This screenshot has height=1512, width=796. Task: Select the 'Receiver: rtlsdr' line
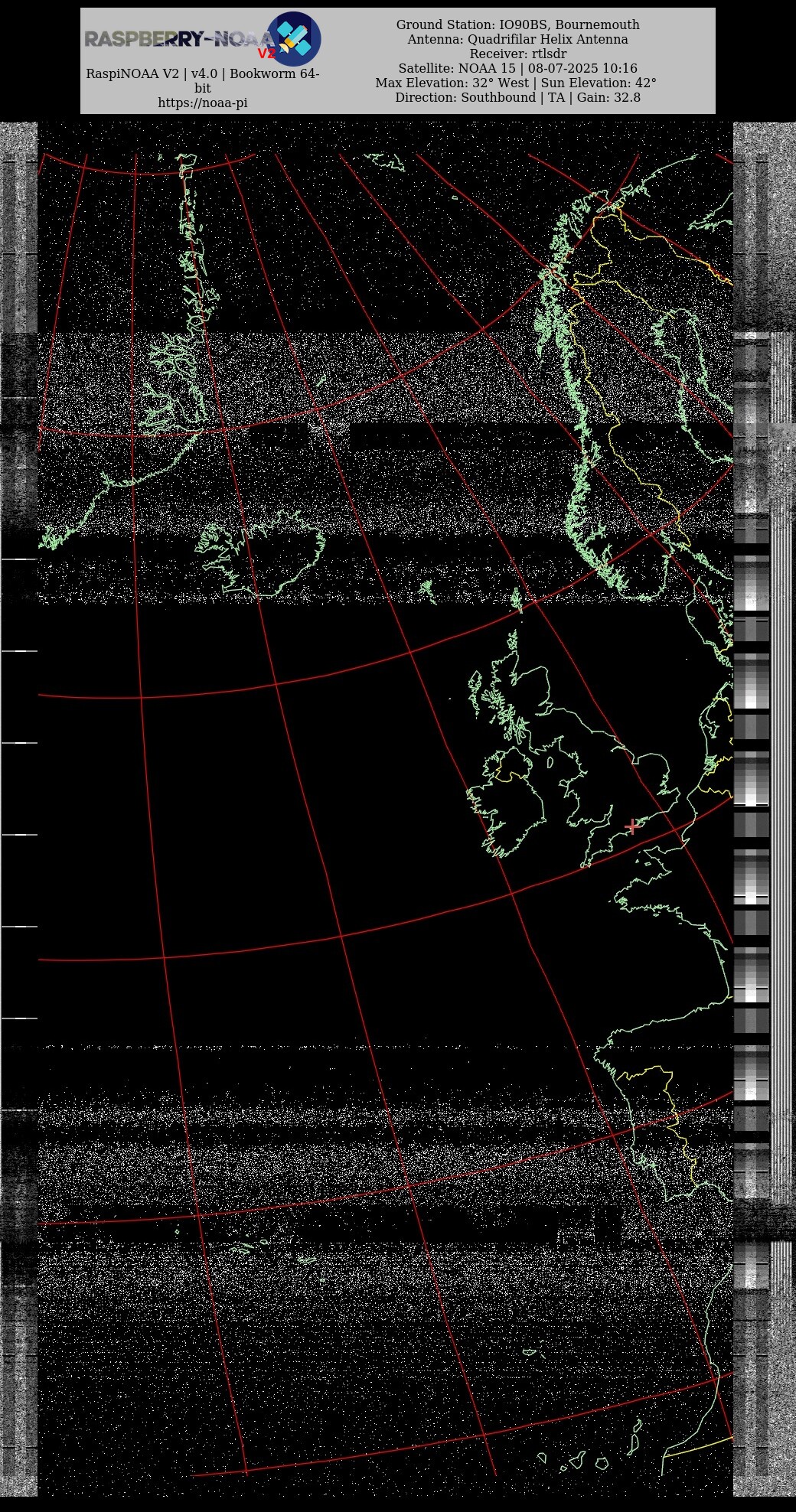coord(518,54)
